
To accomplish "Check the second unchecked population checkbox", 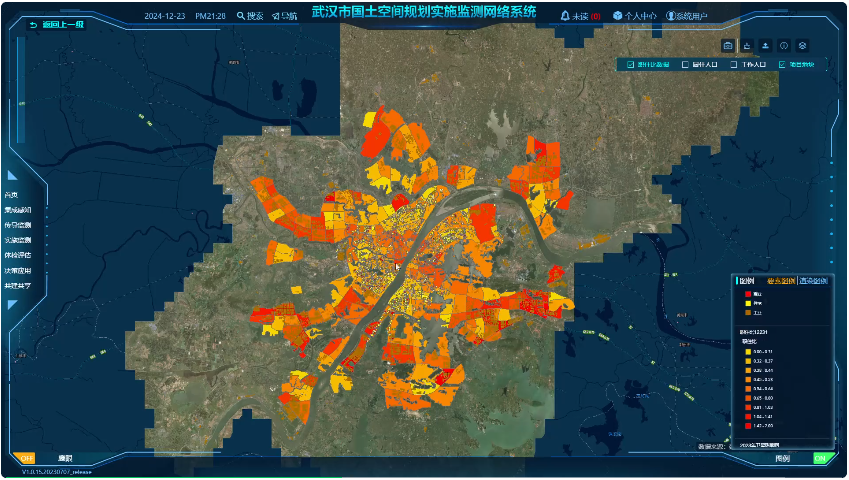I will [x=685, y=65].
